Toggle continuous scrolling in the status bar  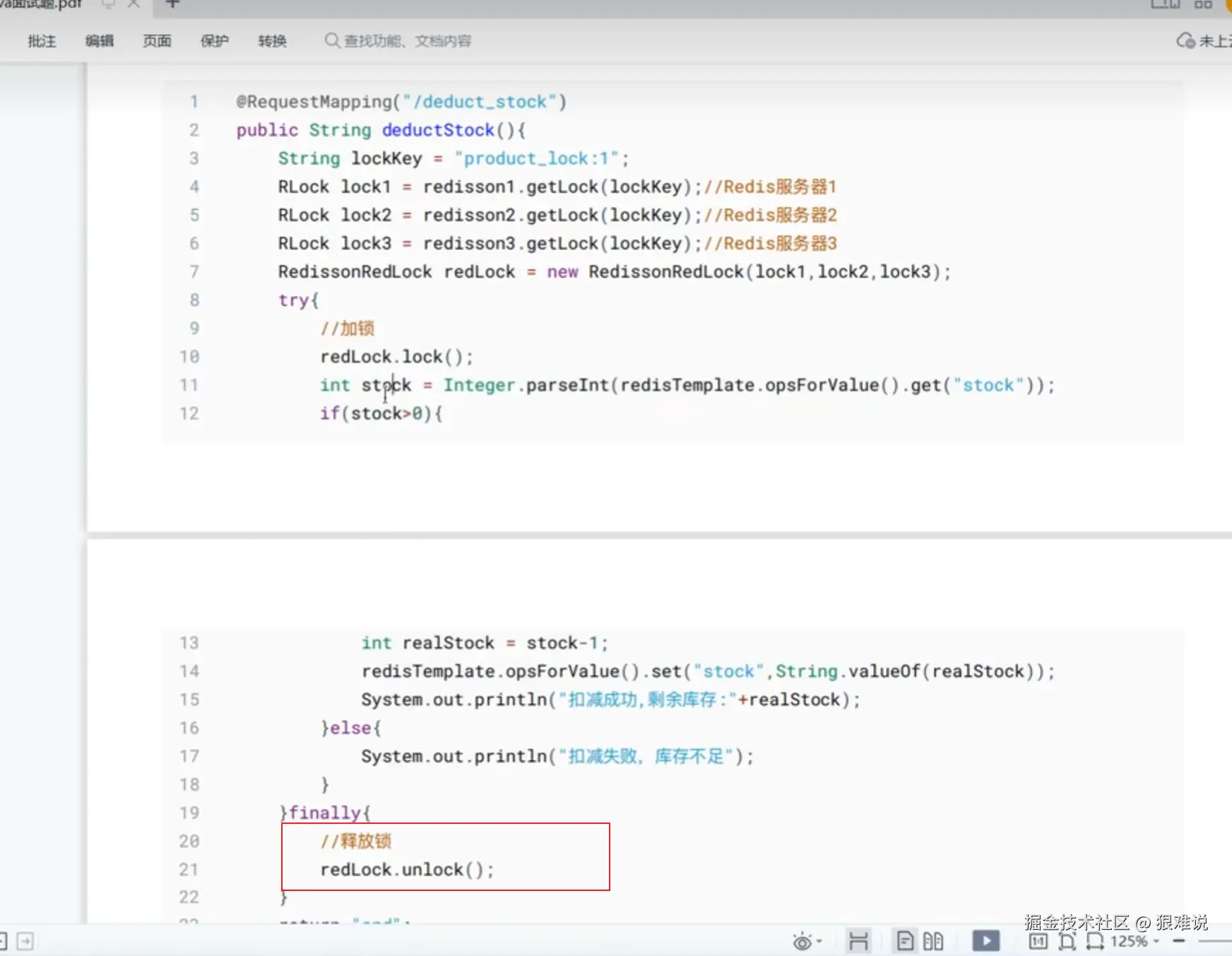858,941
